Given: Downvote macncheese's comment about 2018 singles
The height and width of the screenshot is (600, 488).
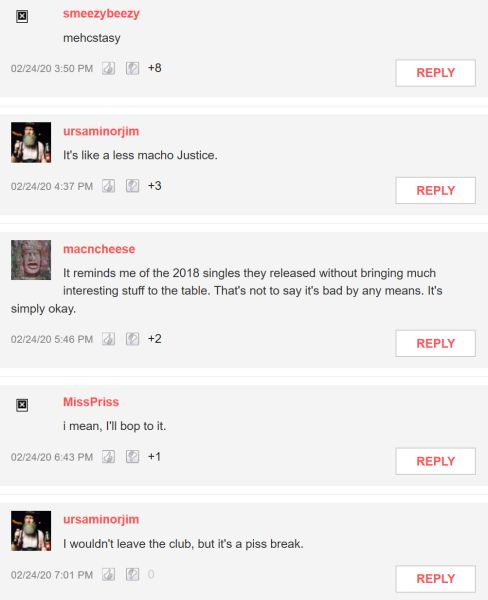Looking at the screenshot, I should 132,339.
